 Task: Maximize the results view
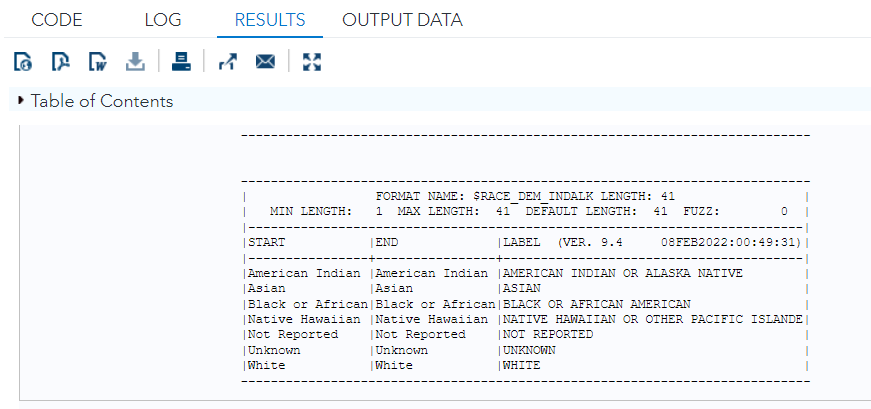click(312, 62)
